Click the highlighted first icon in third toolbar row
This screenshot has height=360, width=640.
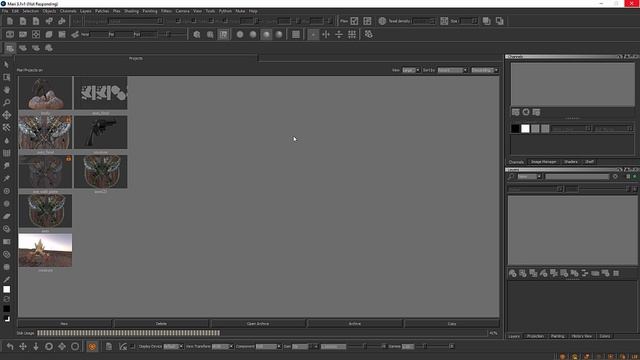click(10, 48)
